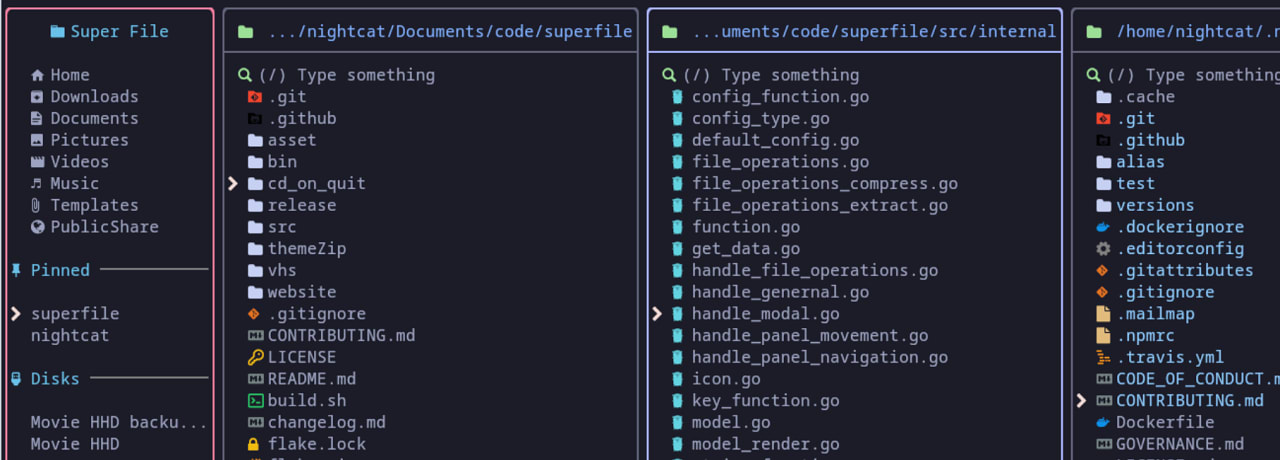Select changelog.md file
This screenshot has width=1280, height=460.
[326, 423]
